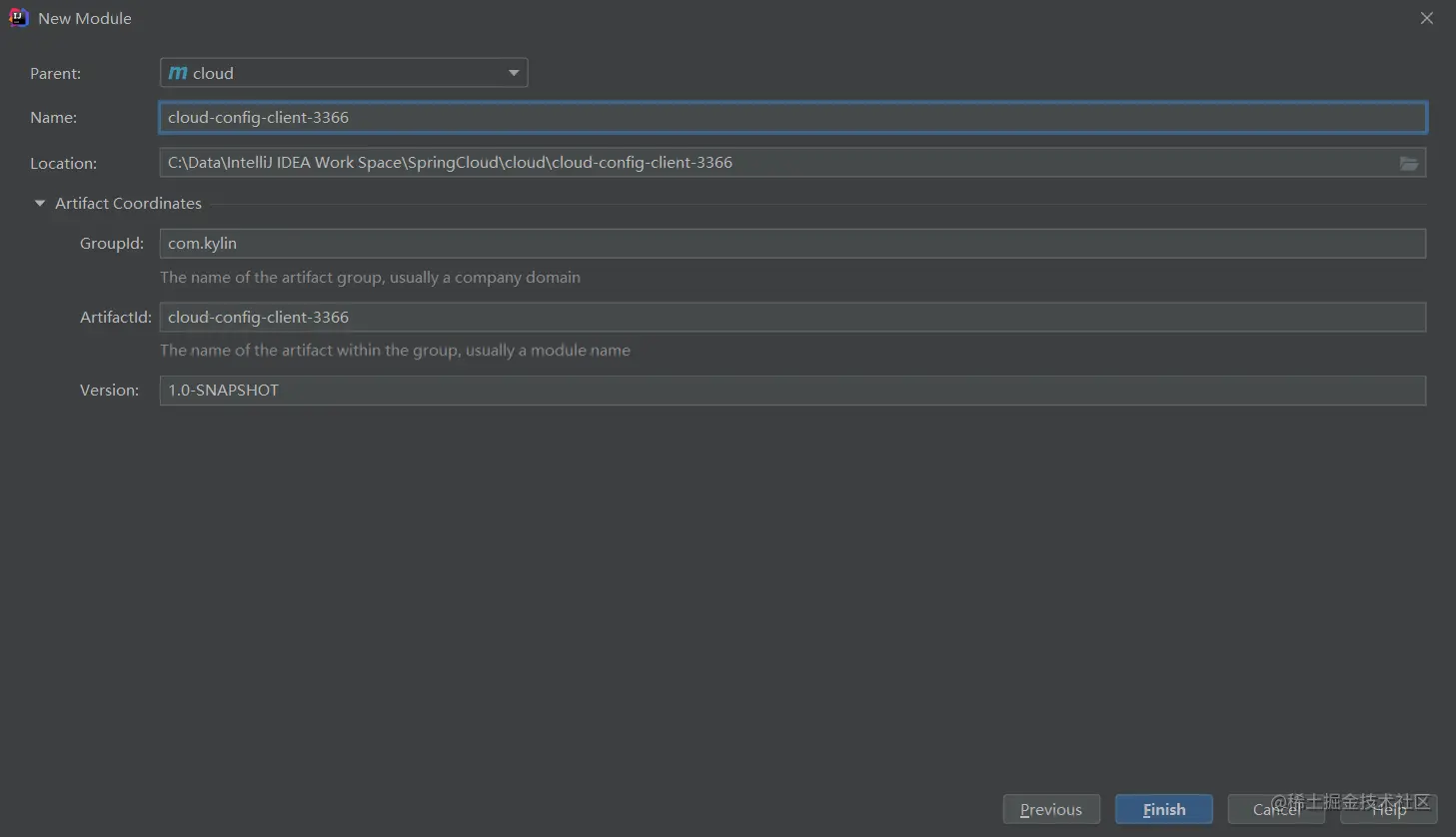The image size is (1456, 837).
Task: Click the Version field 1.0-SNAPSHOT
Action: [x=792, y=391]
